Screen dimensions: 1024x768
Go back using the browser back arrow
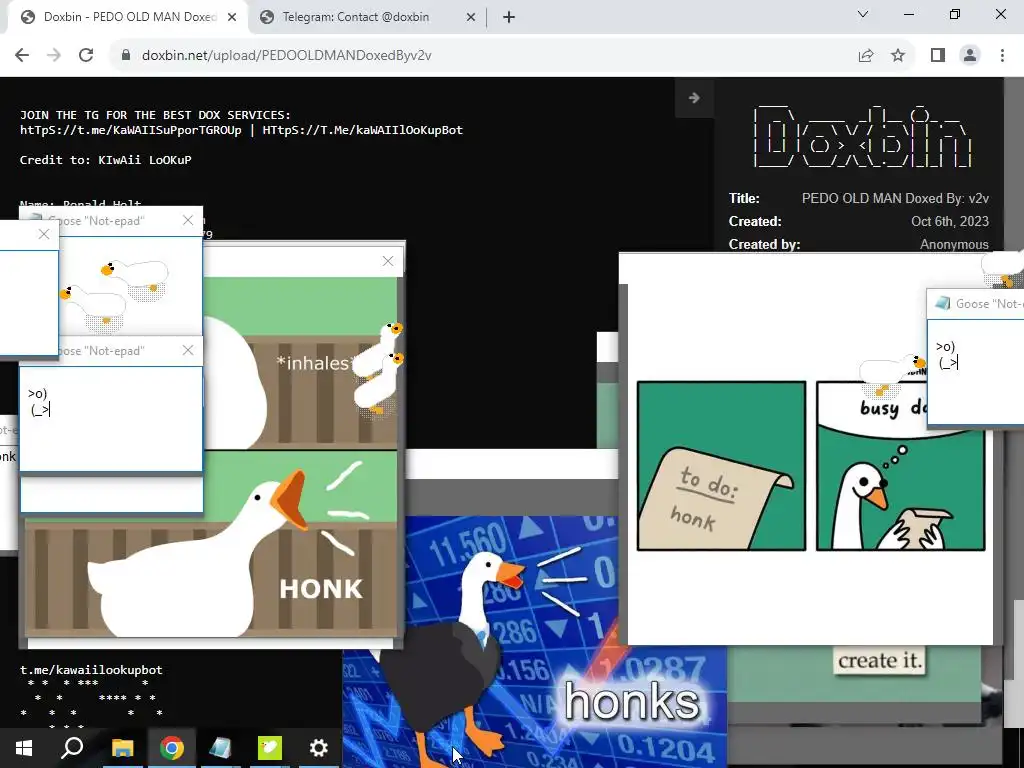[x=22, y=56]
